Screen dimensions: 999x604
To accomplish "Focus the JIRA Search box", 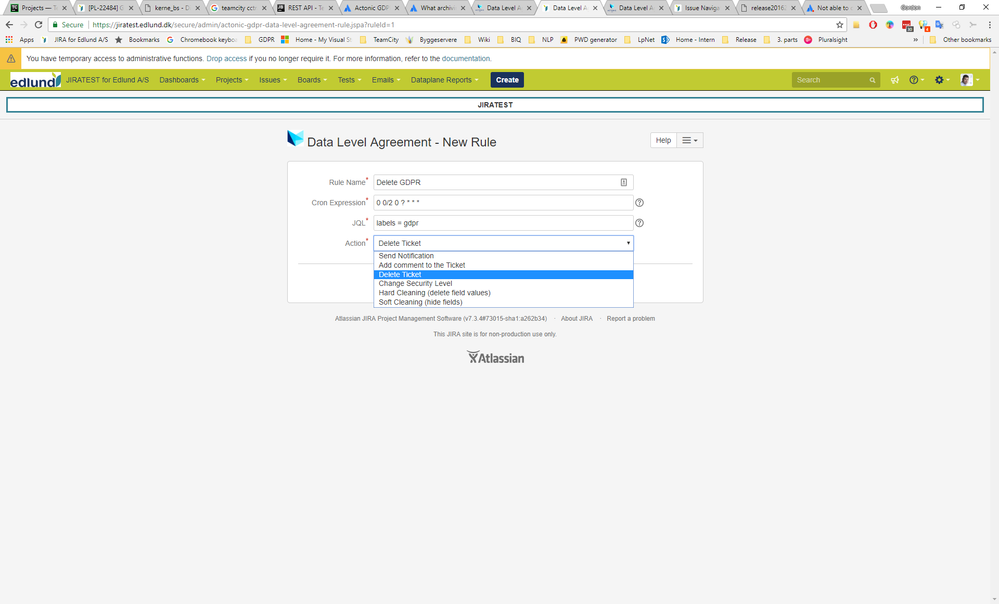I will click(835, 80).
